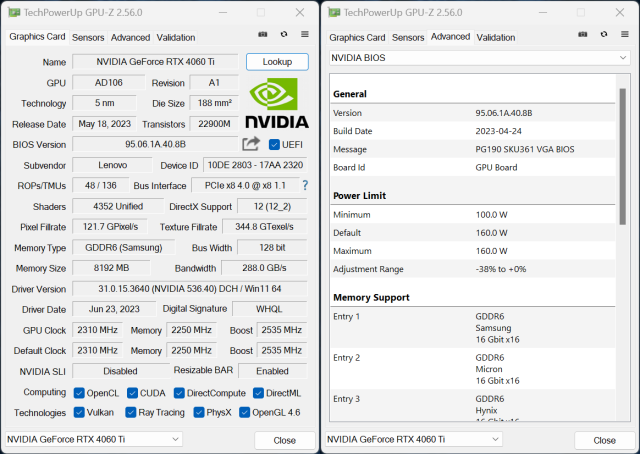640x454 pixels.
Task: Open GPU selector dropdown in left window
Action: coord(95,439)
